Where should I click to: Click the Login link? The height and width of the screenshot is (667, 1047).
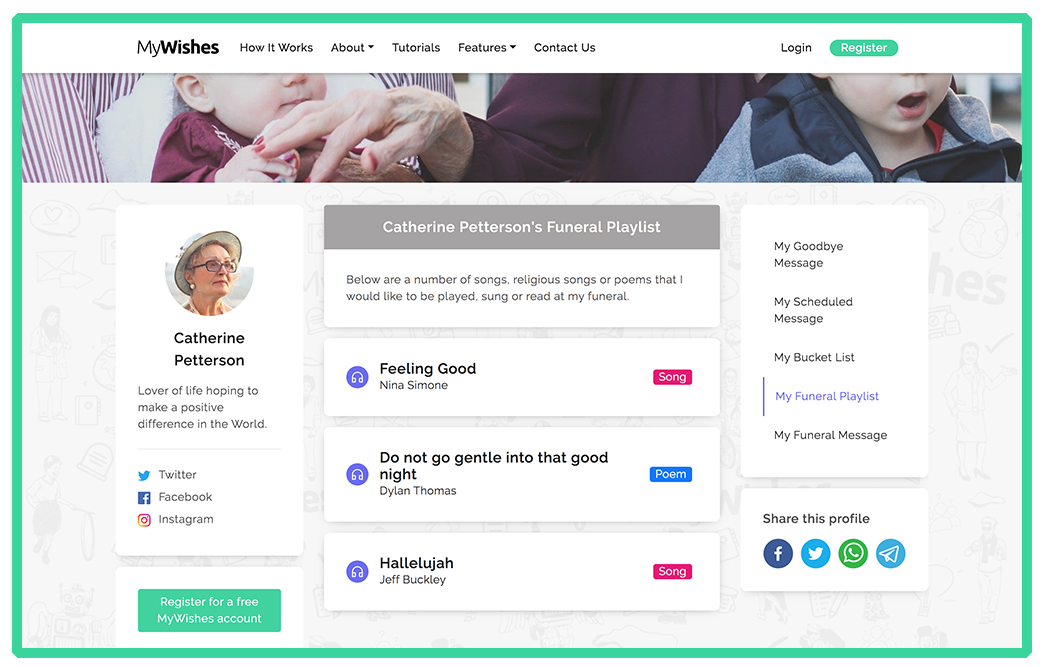pos(796,47)
